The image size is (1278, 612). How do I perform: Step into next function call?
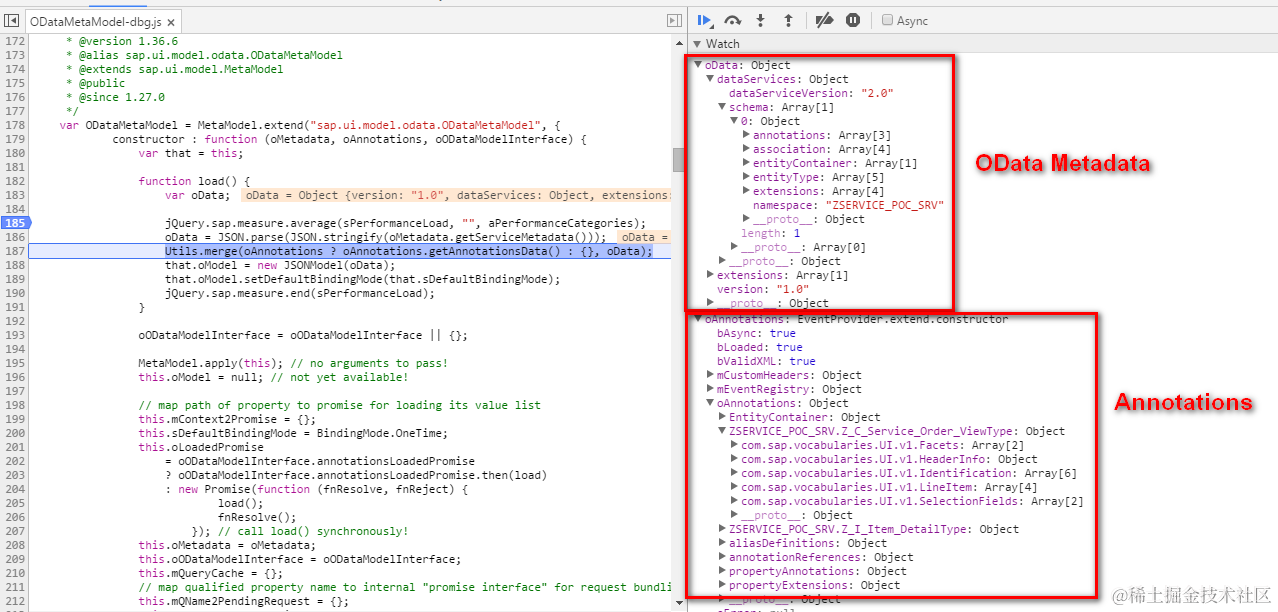click(x=760, y=20)
